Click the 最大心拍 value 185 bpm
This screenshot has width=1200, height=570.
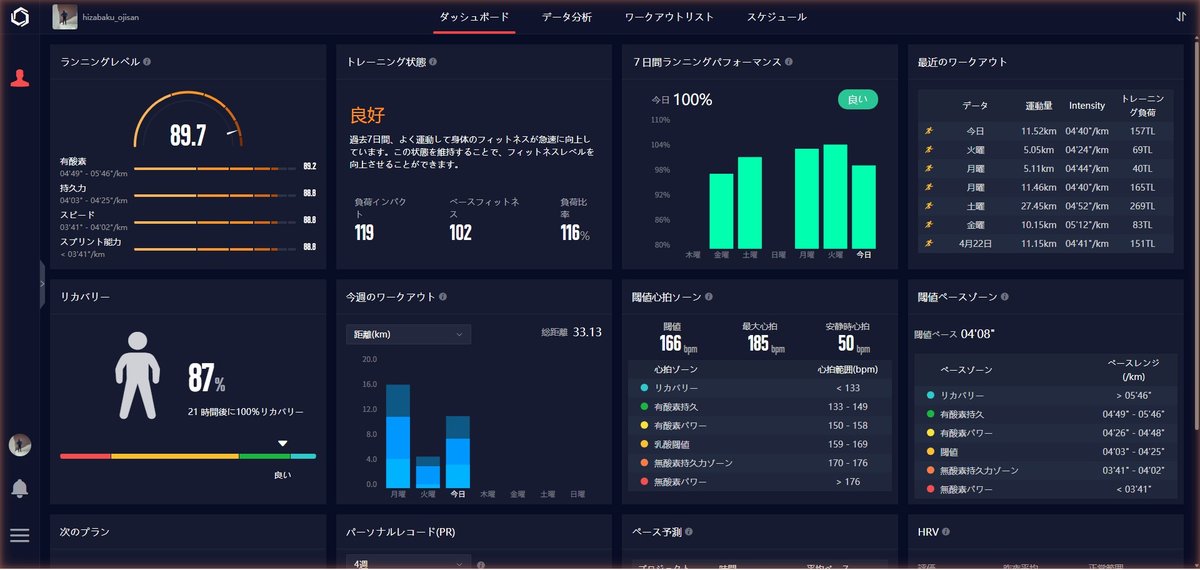(x=765, y=344)
